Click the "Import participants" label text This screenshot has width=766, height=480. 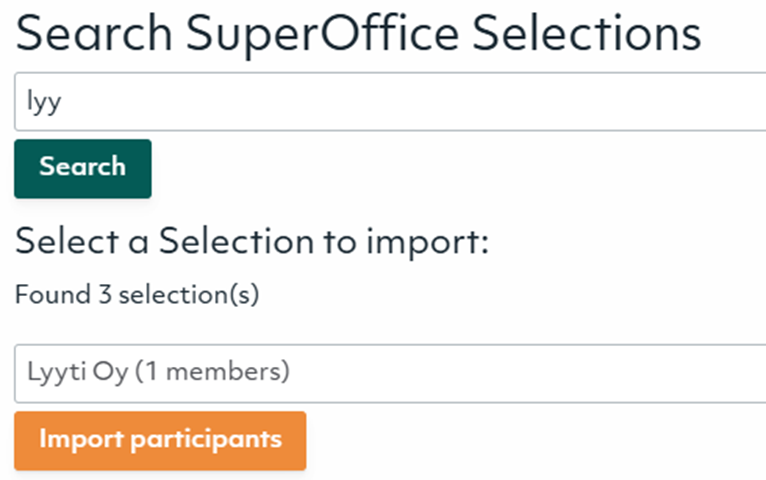[x=160, y=440]
